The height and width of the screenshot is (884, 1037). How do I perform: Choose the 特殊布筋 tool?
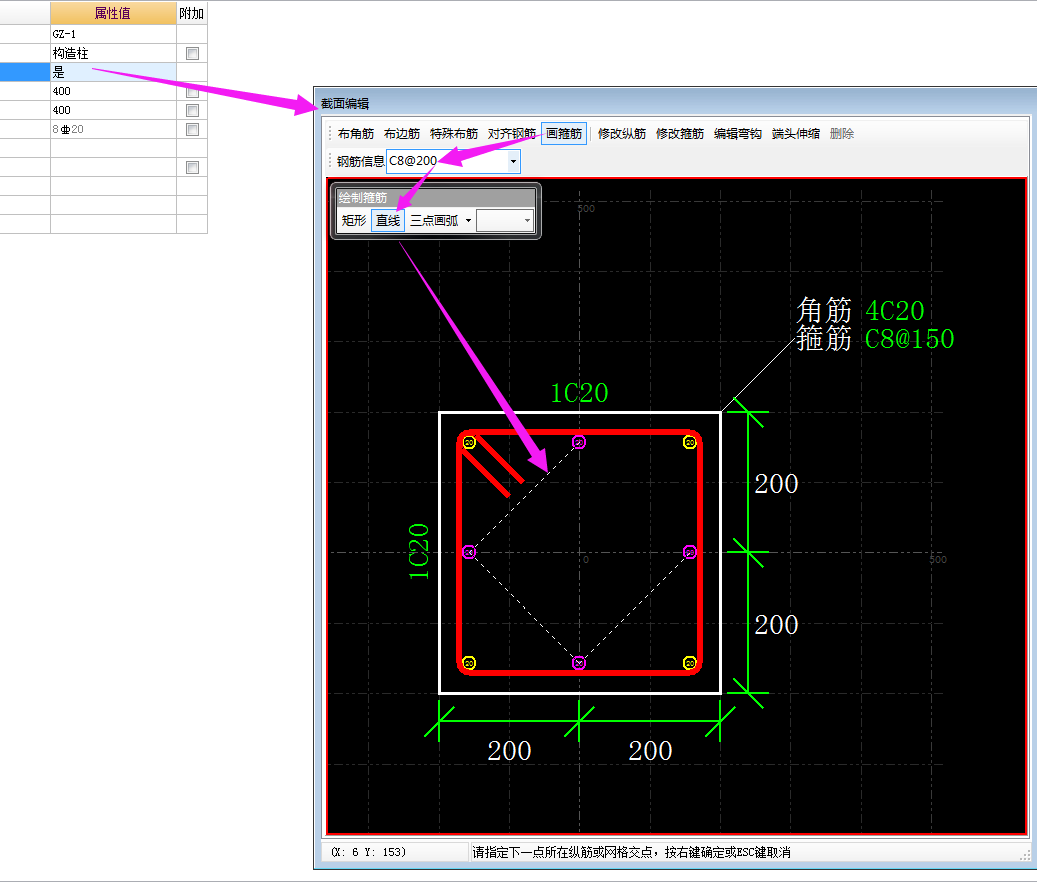click(x=454, y=134)
